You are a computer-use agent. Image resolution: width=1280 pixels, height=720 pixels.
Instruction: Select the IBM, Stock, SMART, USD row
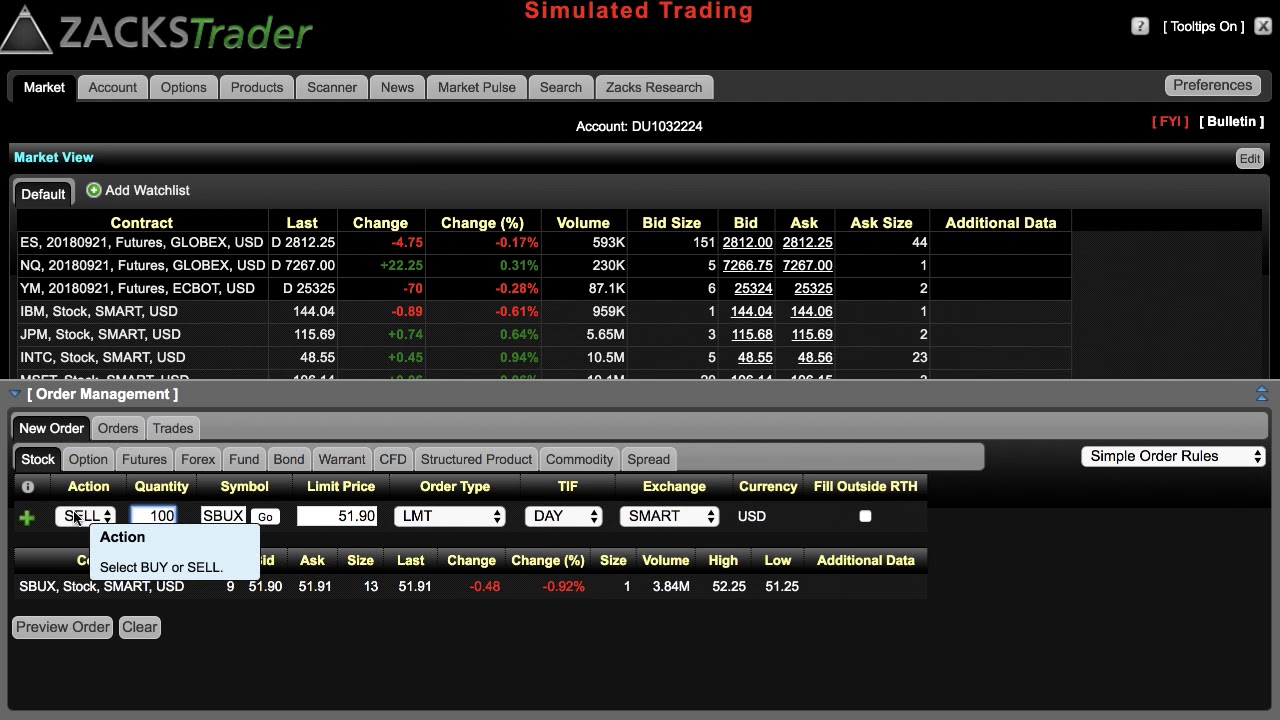point(544,311)
